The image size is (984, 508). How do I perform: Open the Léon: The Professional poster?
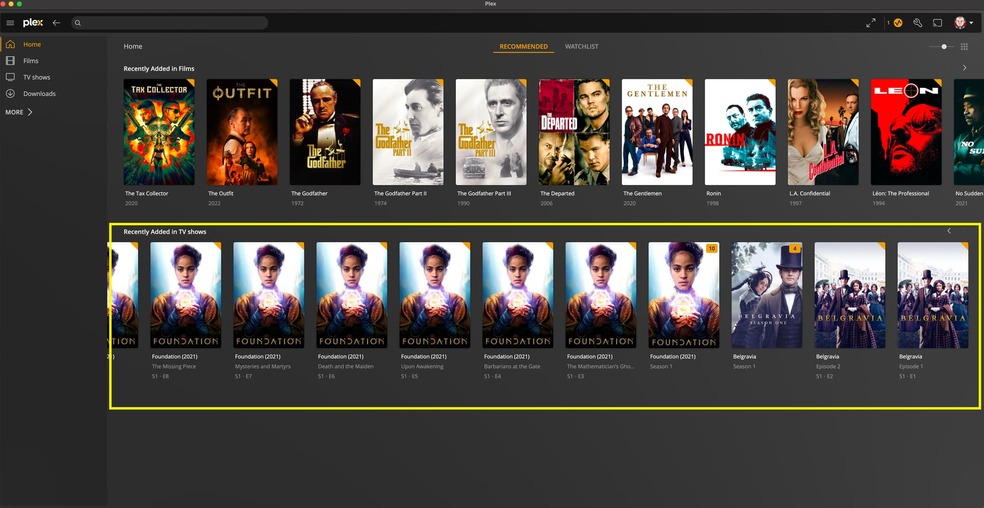point(906,132)
